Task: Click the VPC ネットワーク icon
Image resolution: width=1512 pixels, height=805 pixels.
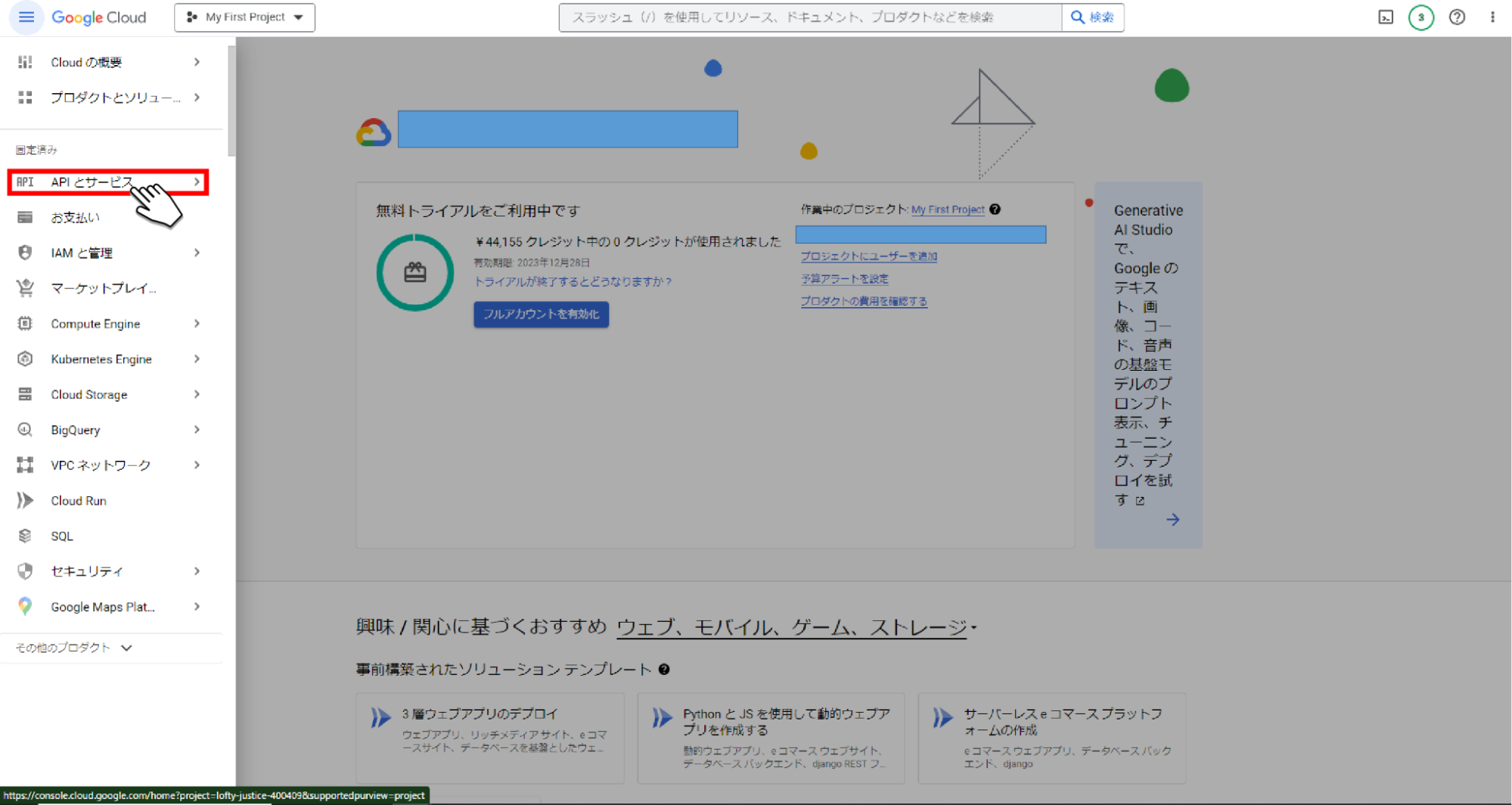Action: click(x=25, y=465)
